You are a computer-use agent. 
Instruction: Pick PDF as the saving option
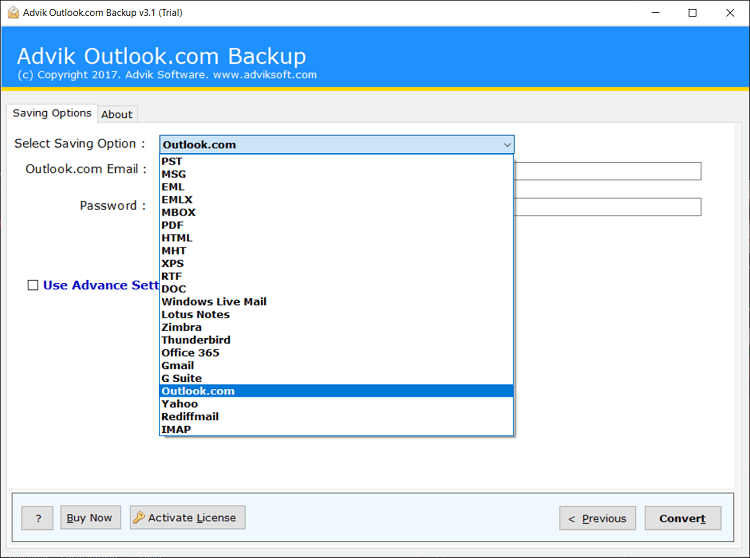[x=336, y=225]
